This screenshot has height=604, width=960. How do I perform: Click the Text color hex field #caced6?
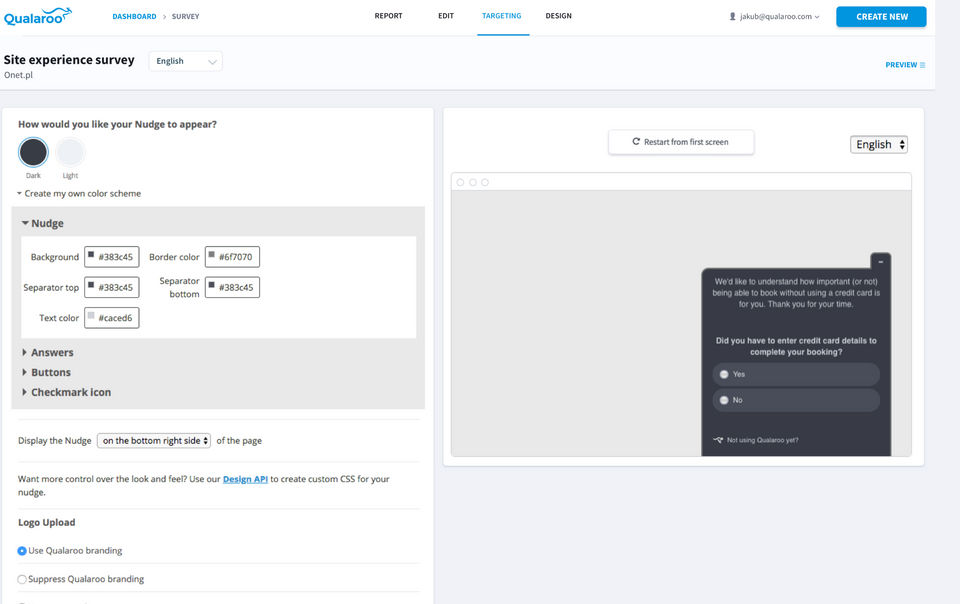coord(111,318)
